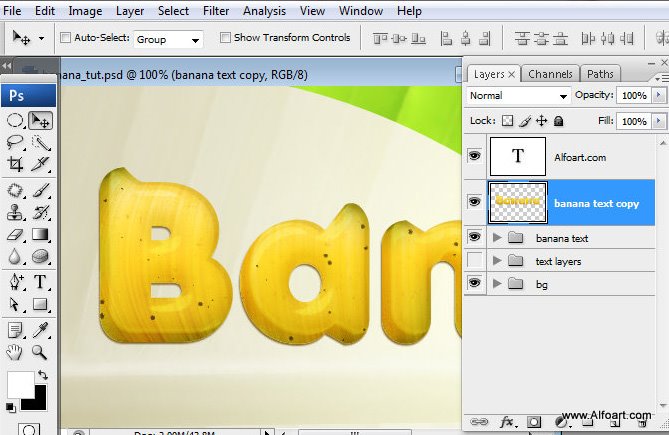Screen dimensions: 669x435
Task: Click lock transparent pixels icon
Action: click(x=507, y=121)
